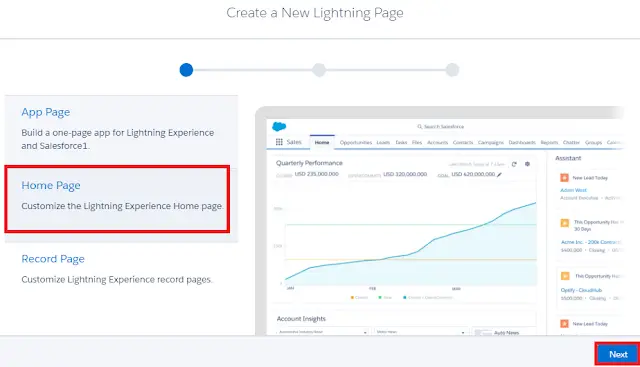Select the Home tab in preview
The image size is (640, 367).
pyautogui.click(x=322, y=142)
